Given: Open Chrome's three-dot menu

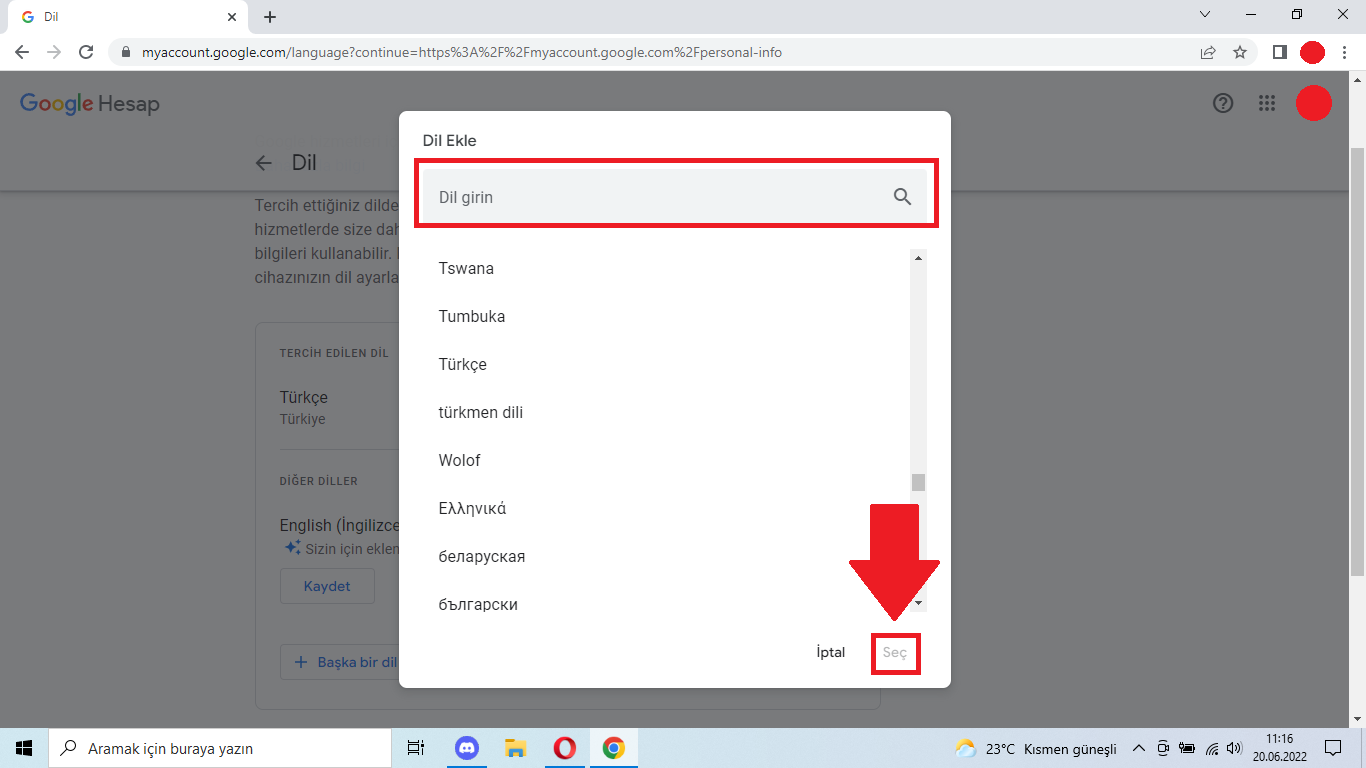Looking at the screenshot, I should (1346, 52).
